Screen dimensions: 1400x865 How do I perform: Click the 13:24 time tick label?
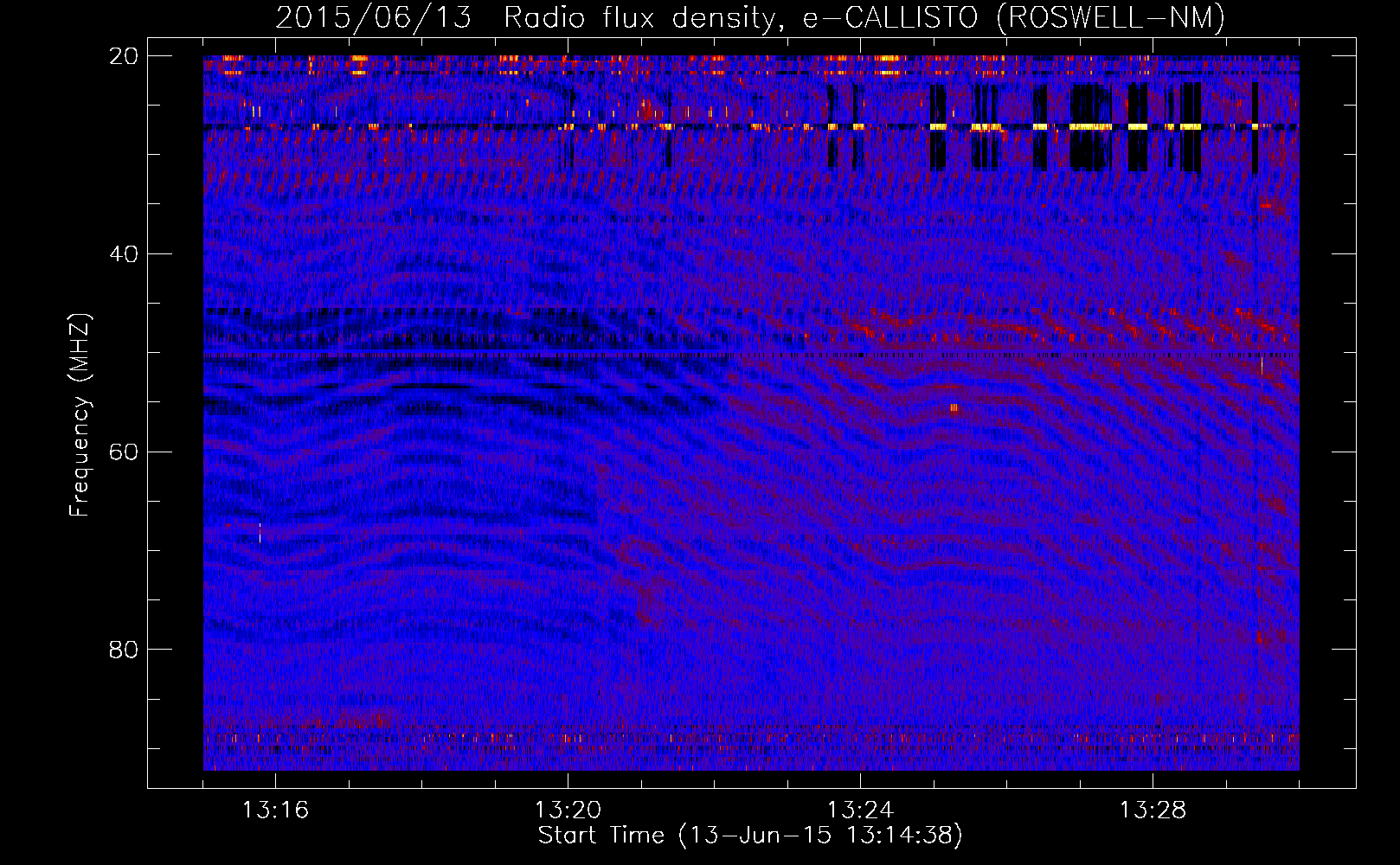pyautogui.click(x=860, y=811)
